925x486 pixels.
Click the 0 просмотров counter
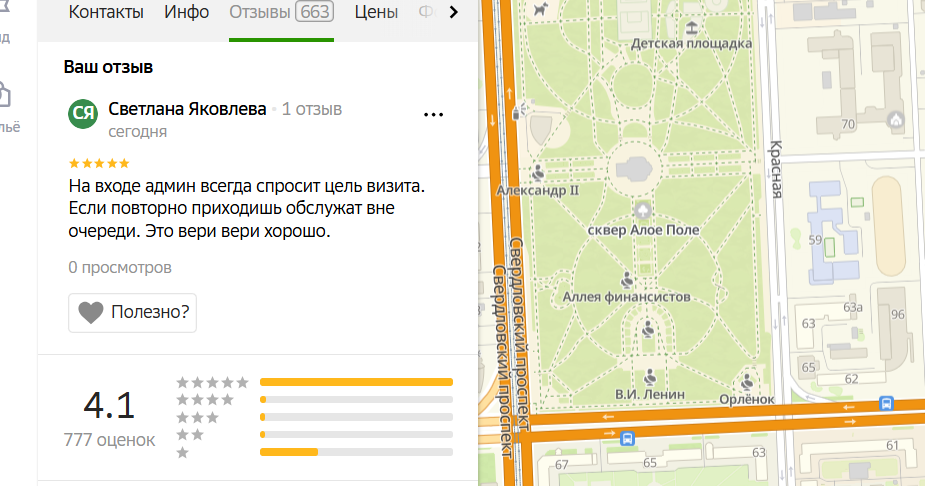click(120, 268)
